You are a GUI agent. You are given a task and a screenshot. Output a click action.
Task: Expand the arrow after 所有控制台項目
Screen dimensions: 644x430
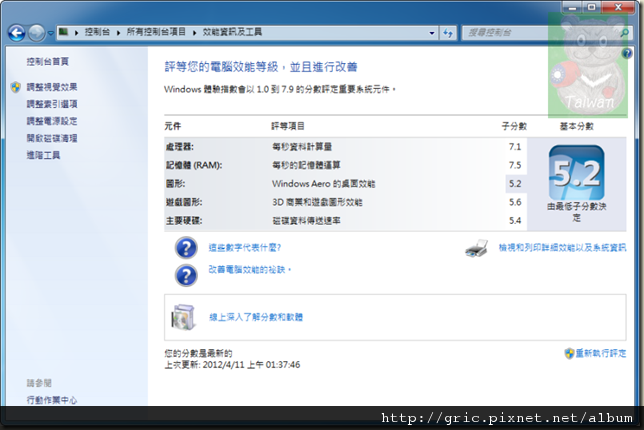click(195, 32)
